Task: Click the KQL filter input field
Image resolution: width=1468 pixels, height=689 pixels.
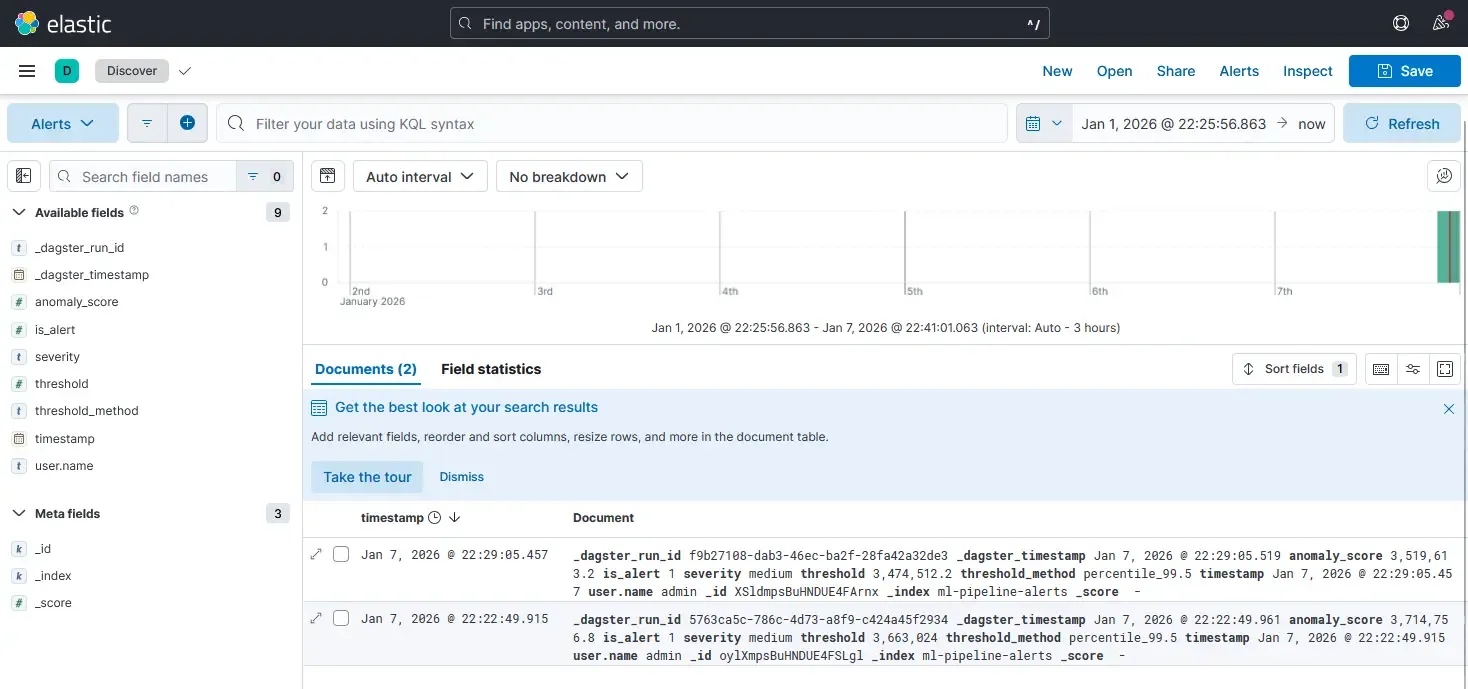Action: point(610,123)
